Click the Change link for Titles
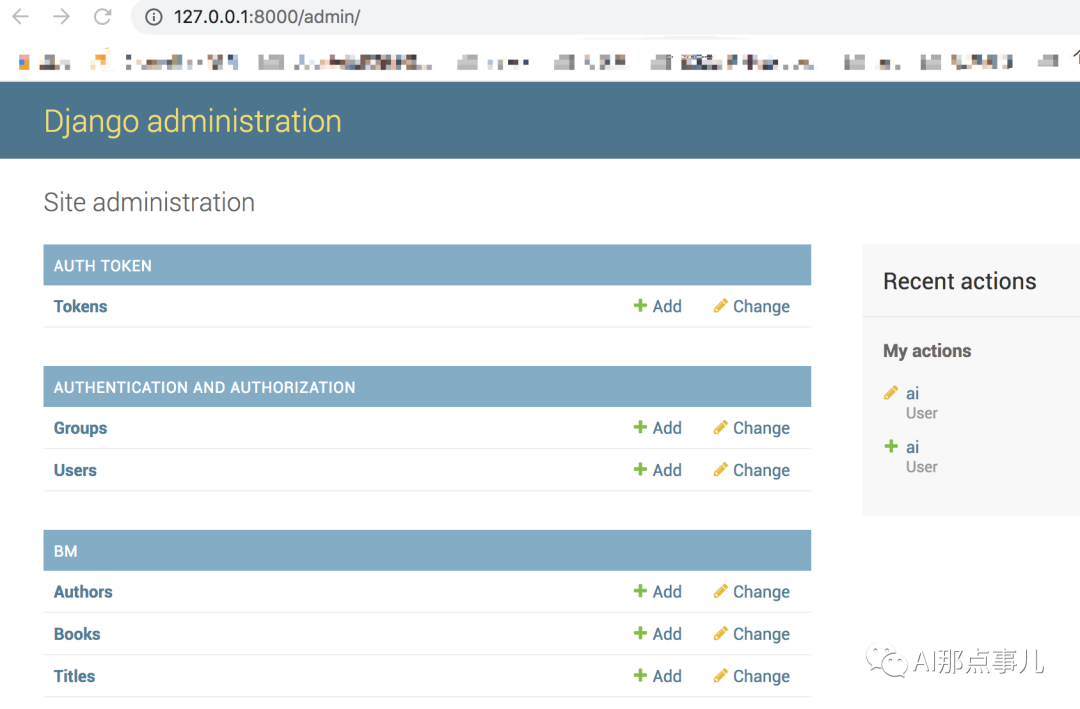The height and width of the screenshot is (709, 1080). tap(761, 677)
